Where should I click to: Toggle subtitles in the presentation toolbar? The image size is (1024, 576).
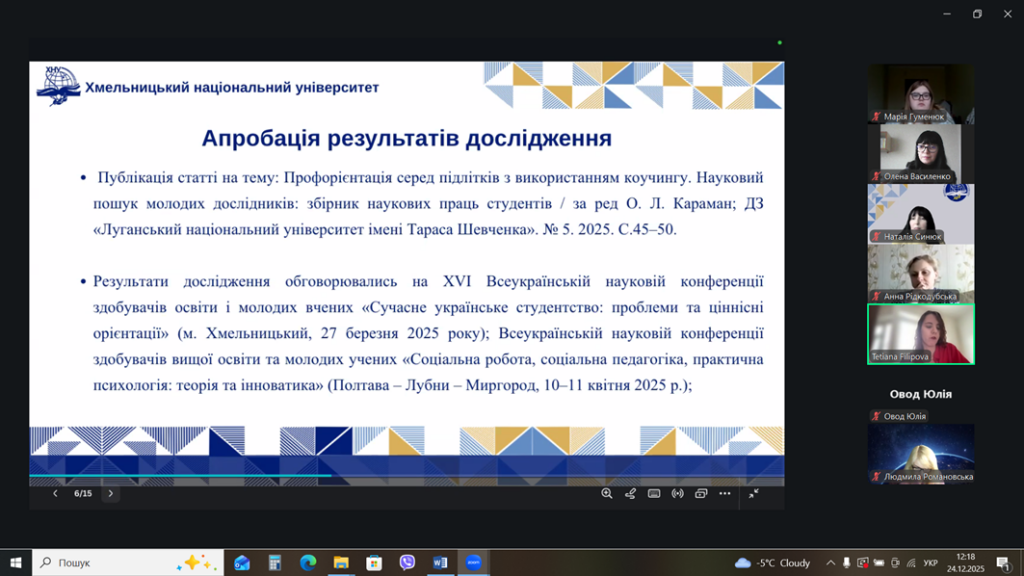click(654, 493)
